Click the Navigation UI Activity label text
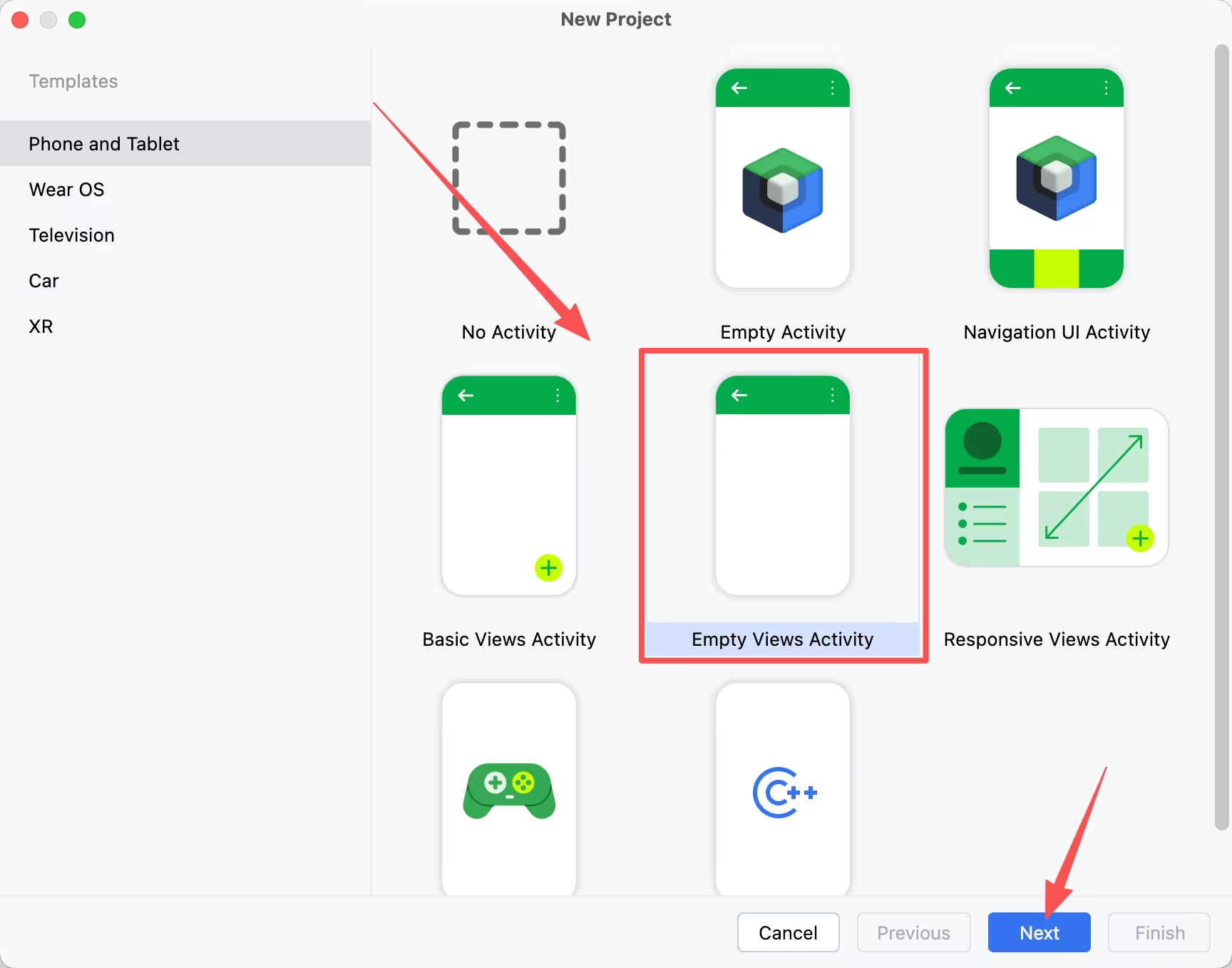1232x968 pixels. click(x=1057, y=332)
